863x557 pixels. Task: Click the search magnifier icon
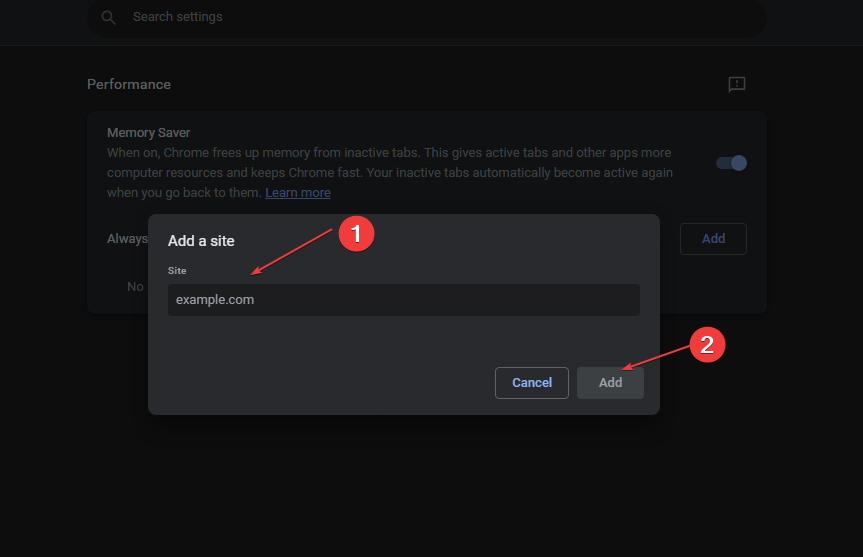108,18
